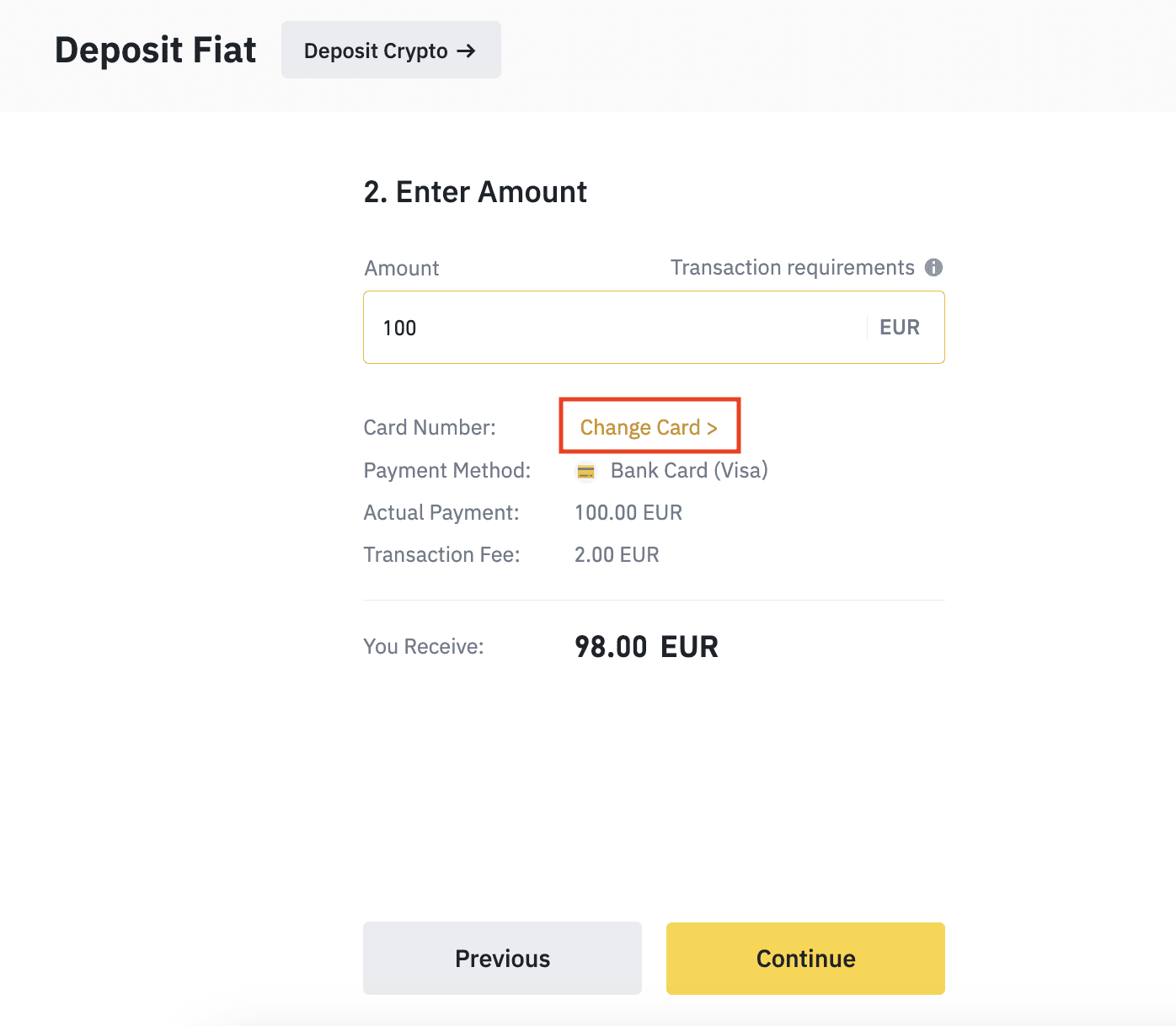The height and width of the screenshot is (1026, 1176).
Task: Click the 2.00 EUR transaction fee
Action: point(617,555)
